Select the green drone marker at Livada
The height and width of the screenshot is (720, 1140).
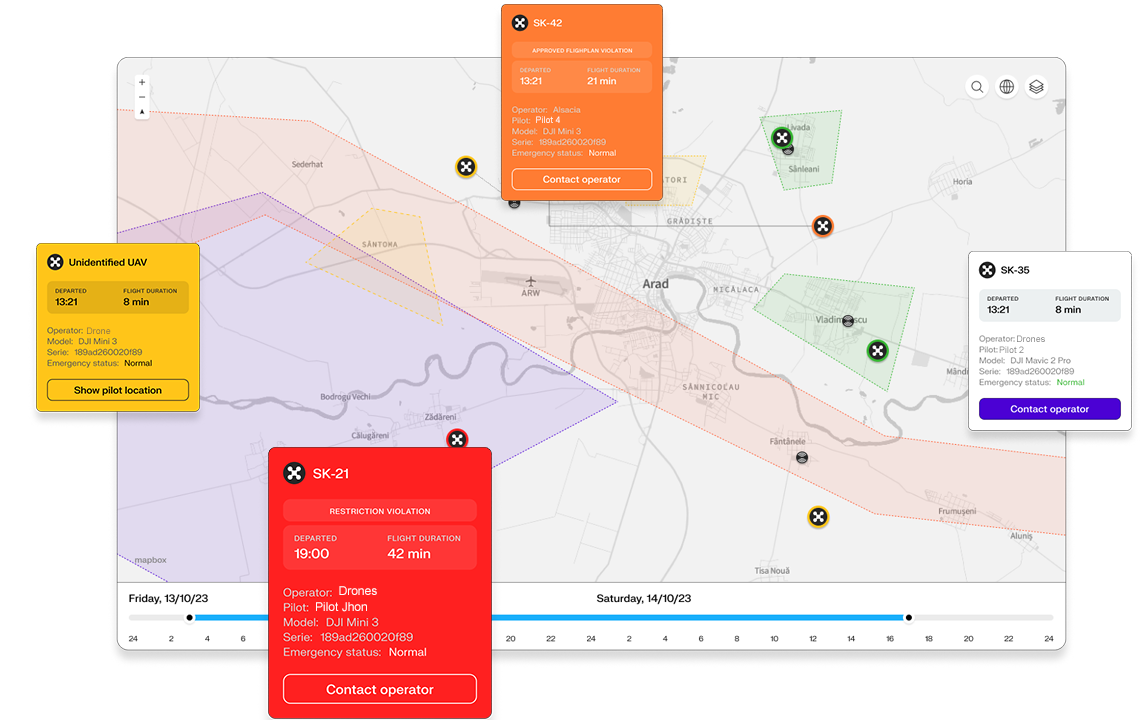click(782, 137)
